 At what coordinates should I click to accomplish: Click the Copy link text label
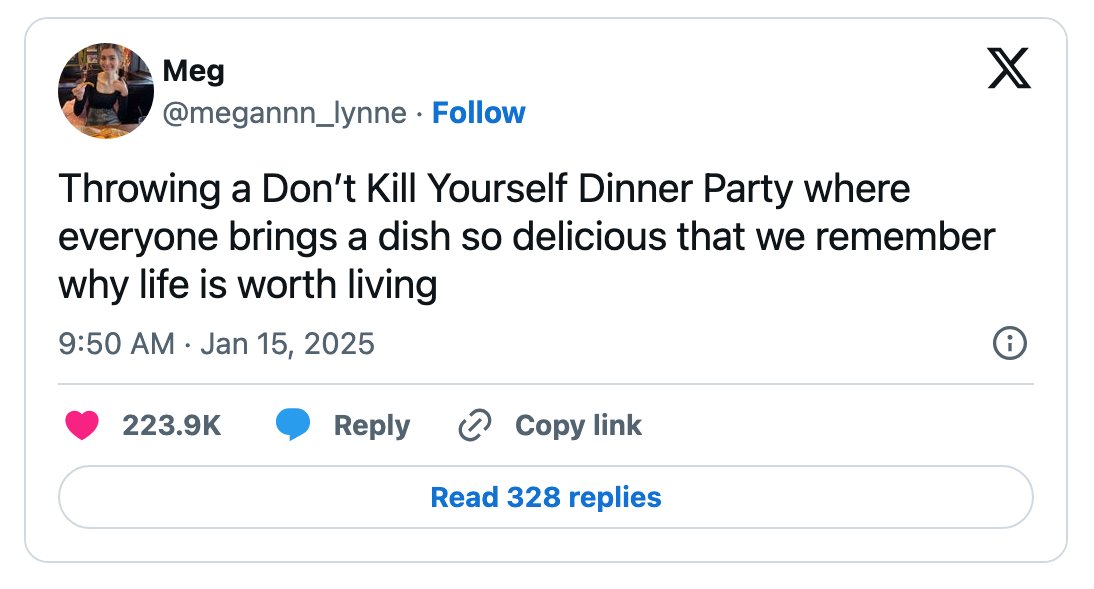pos(578,425)
